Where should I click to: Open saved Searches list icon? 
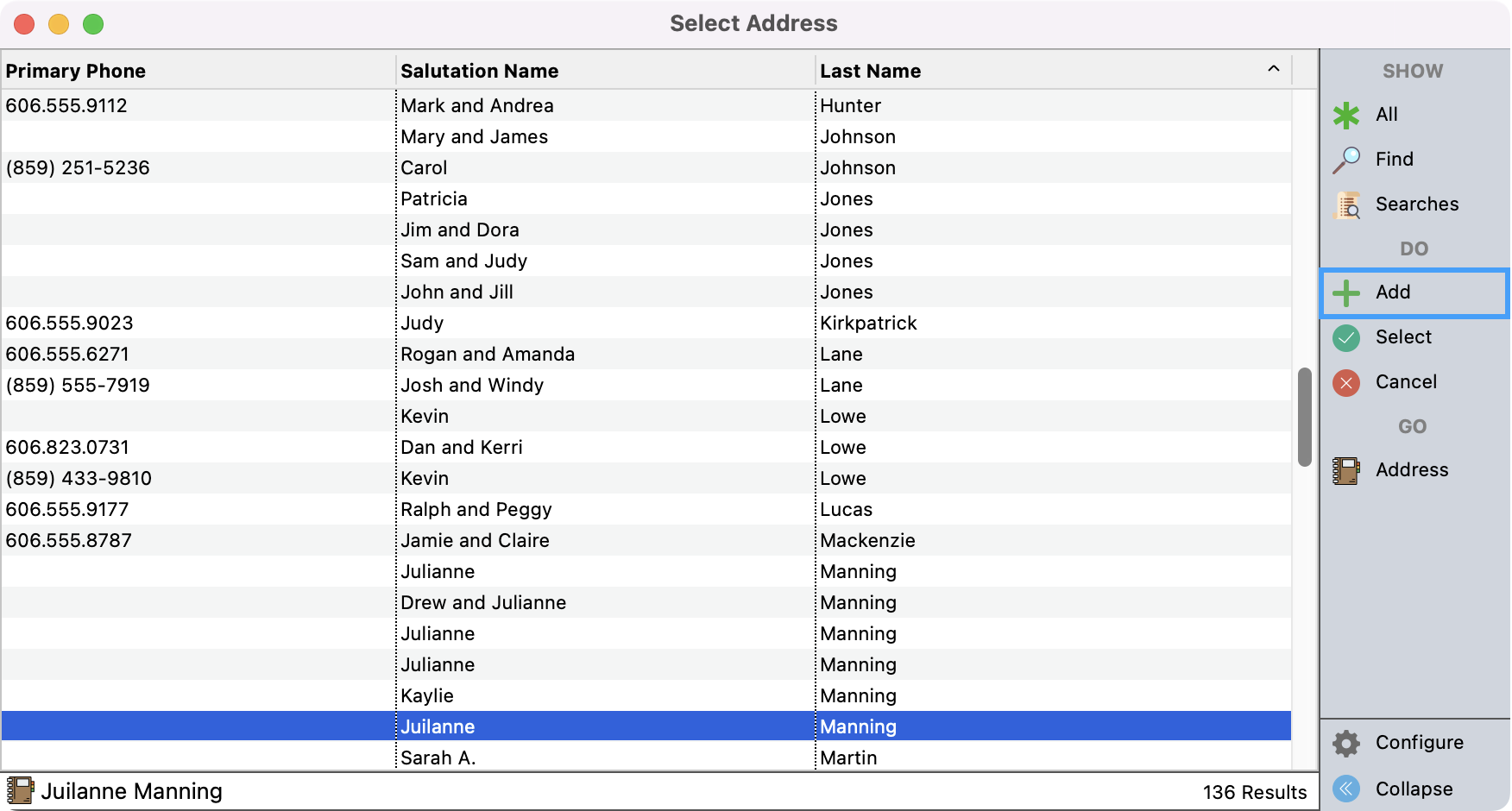tap(1346, 204)
